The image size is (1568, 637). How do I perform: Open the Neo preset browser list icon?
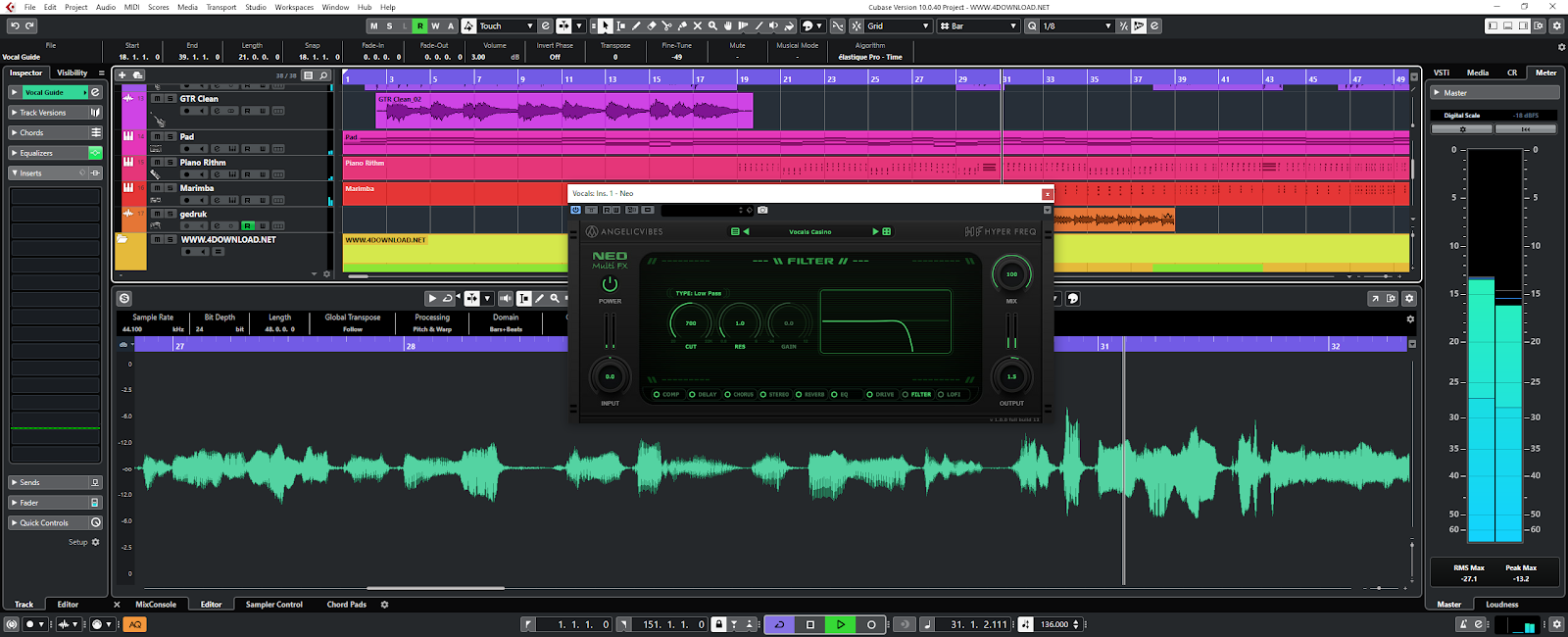pyautogui.click(x=735, y=232)
